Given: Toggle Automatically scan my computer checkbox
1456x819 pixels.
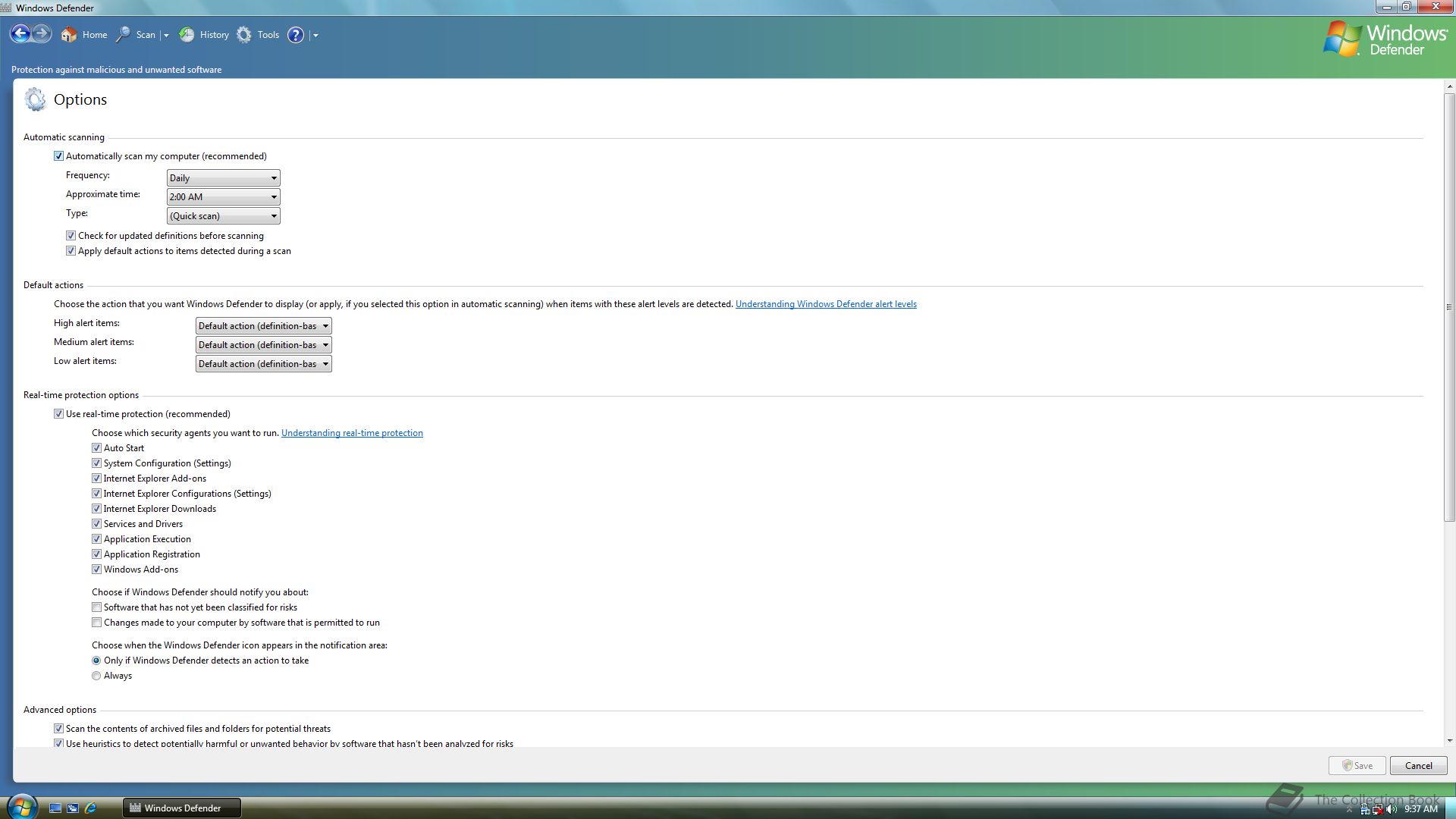Looking at the screenshot, I should pyautogui.click(x=58, y=156).
